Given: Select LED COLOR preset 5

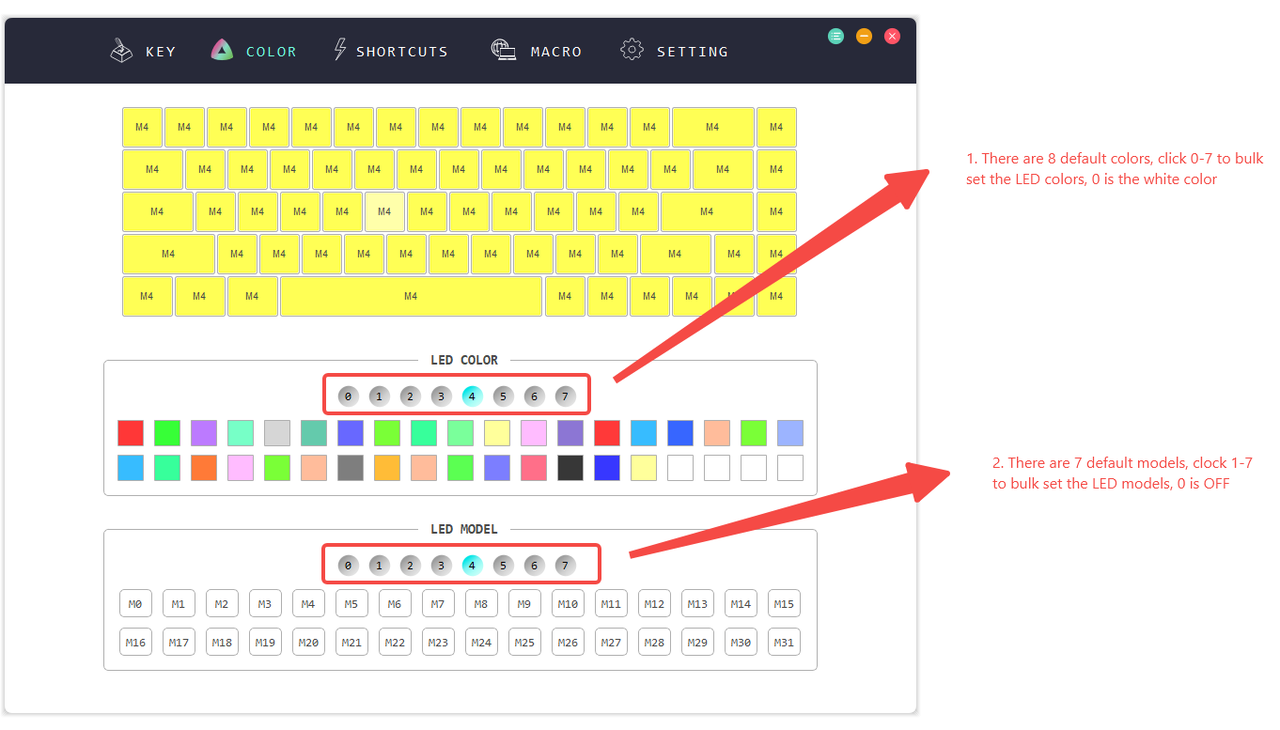Looking at the screenshot, I should [503, 396].
